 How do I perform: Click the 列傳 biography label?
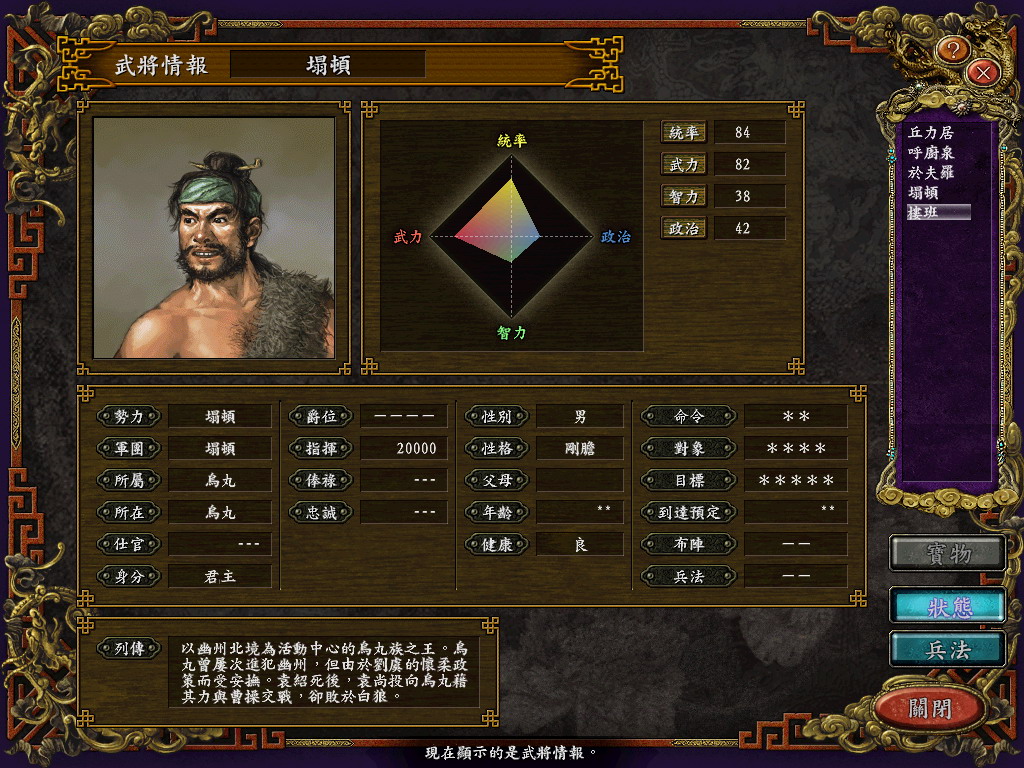(129, 648)
